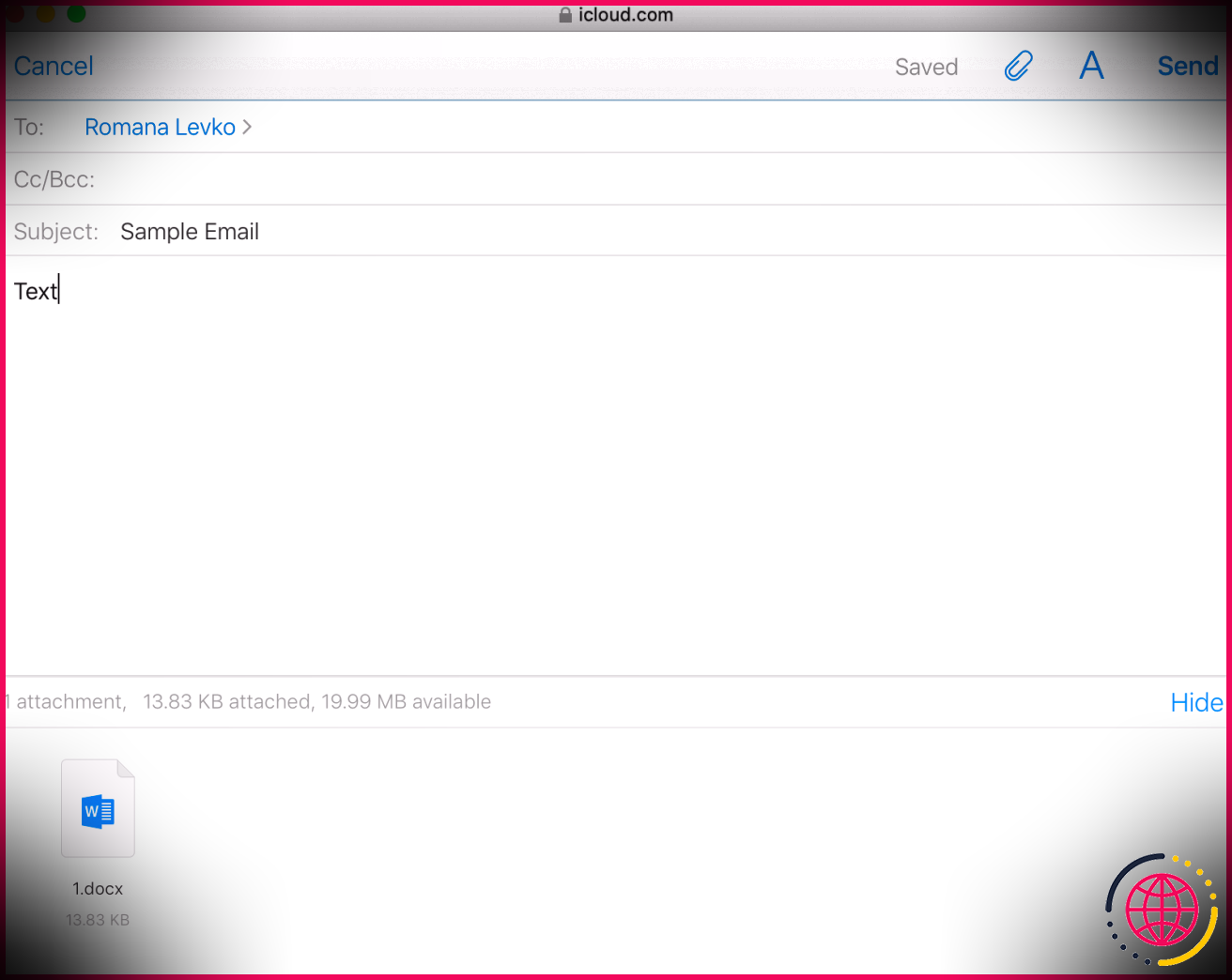
Task: Click the Saved status indicator
Action: point(926,67)
